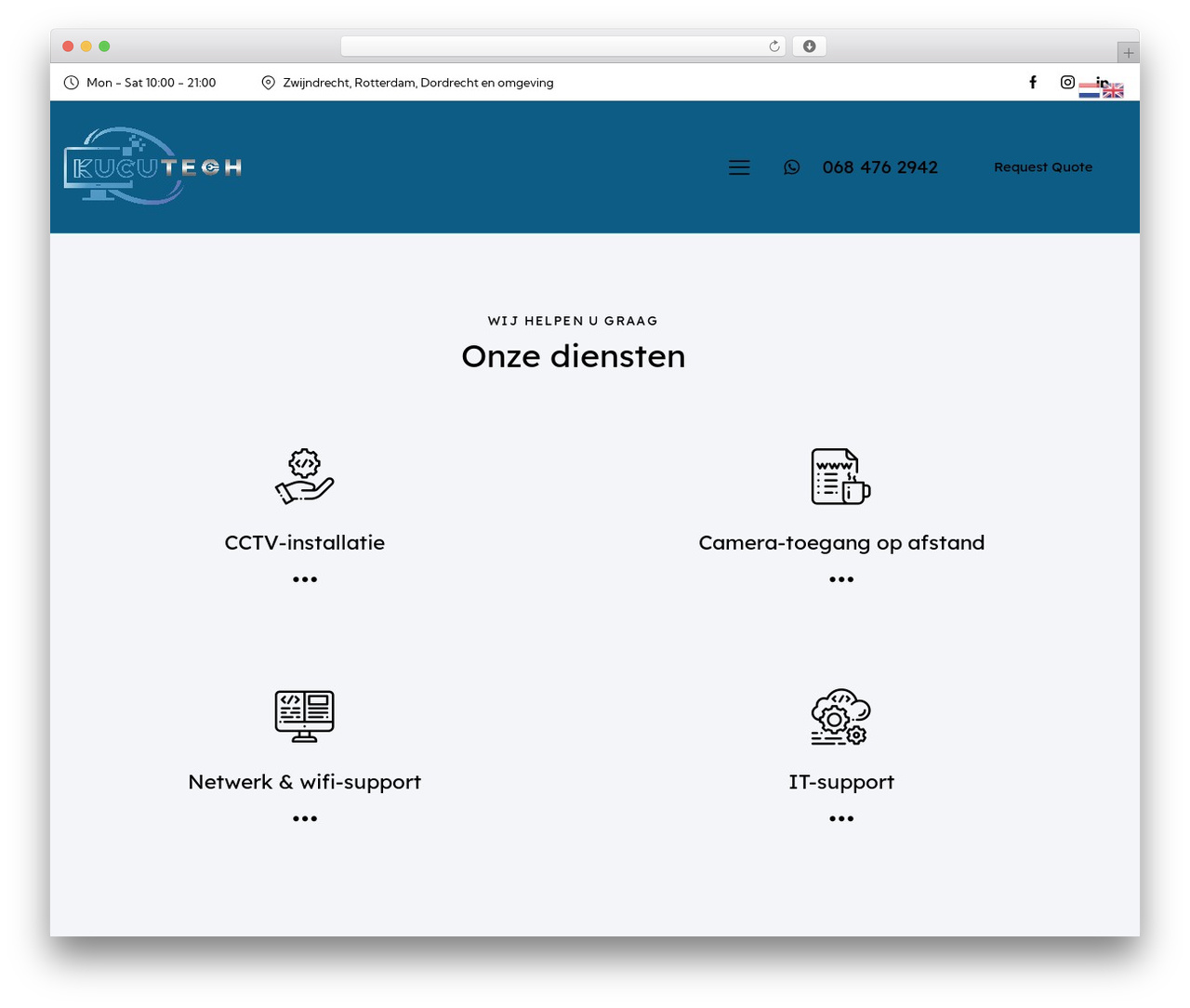
Task: Click the WIJ HELPEN U GRAAG subtitle
Action: click(573, 321)
